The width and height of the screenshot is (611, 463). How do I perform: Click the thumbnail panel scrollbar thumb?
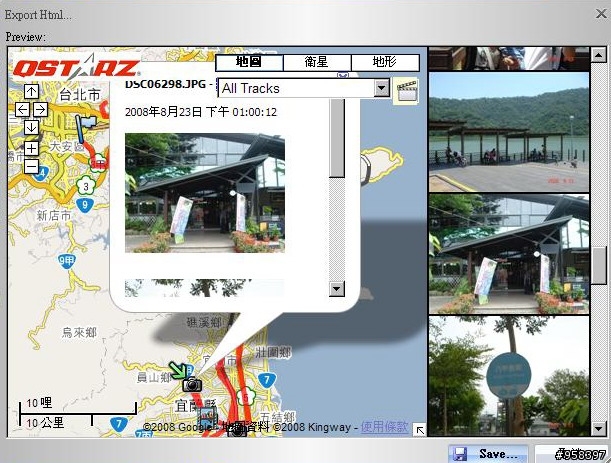click(598, 265)
